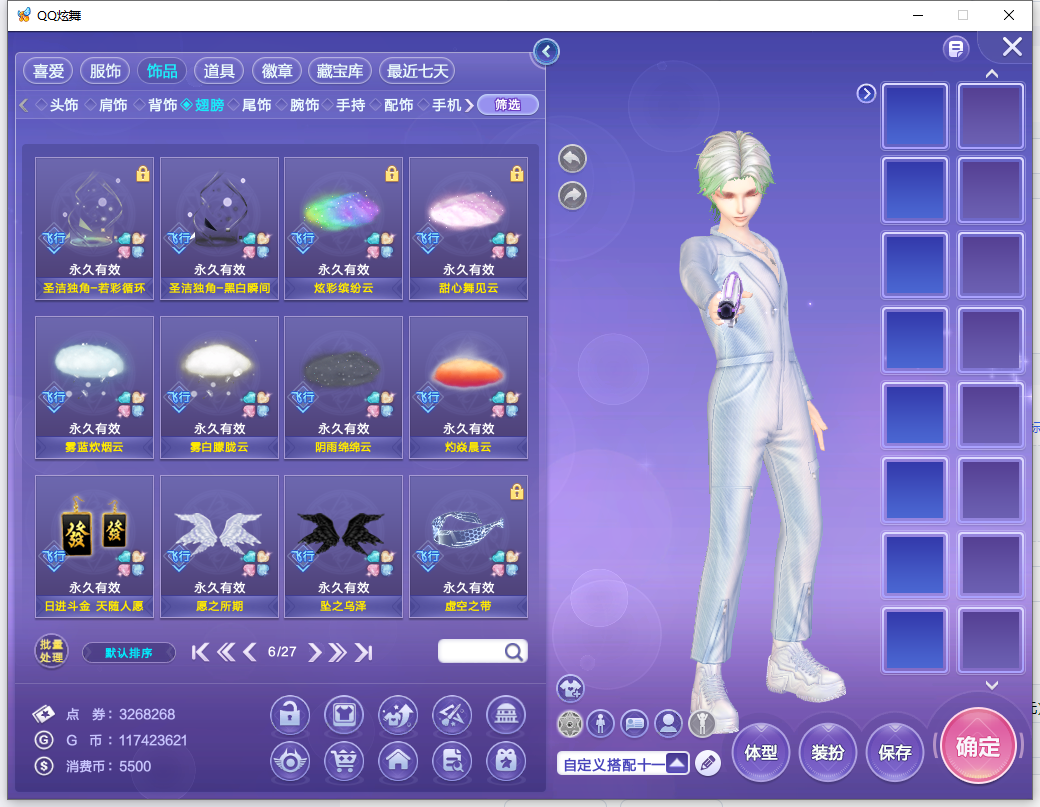Click the pencil icon to rename outfit

click(708, 763)
